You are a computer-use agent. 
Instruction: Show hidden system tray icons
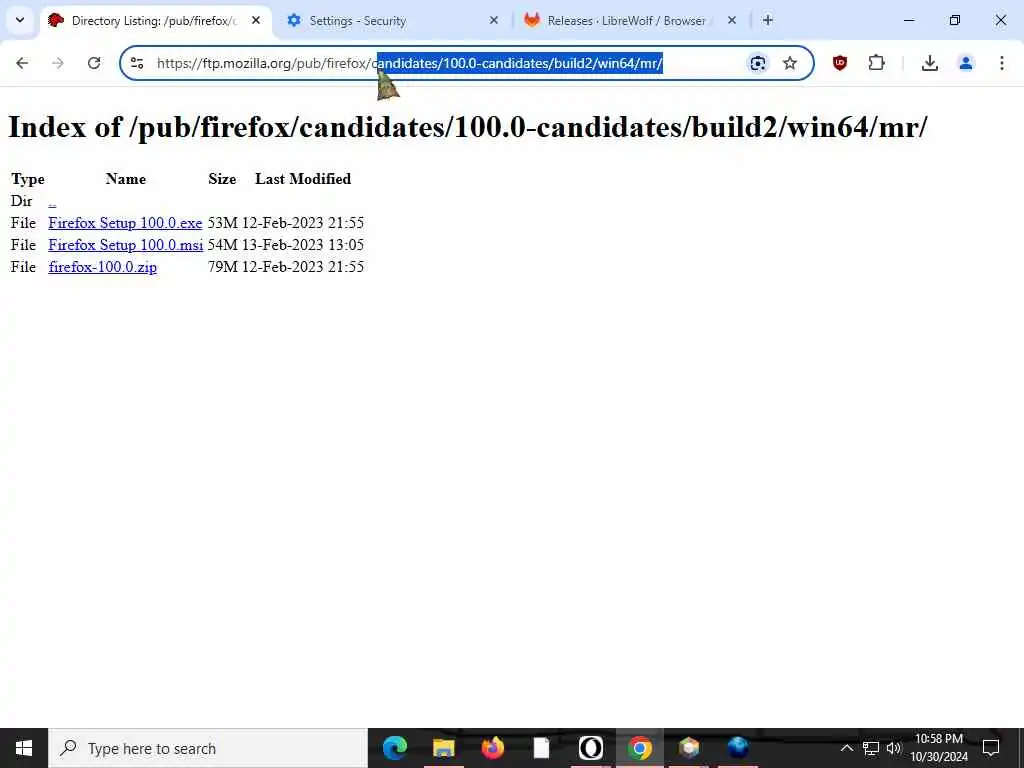[x=846, y=748]
